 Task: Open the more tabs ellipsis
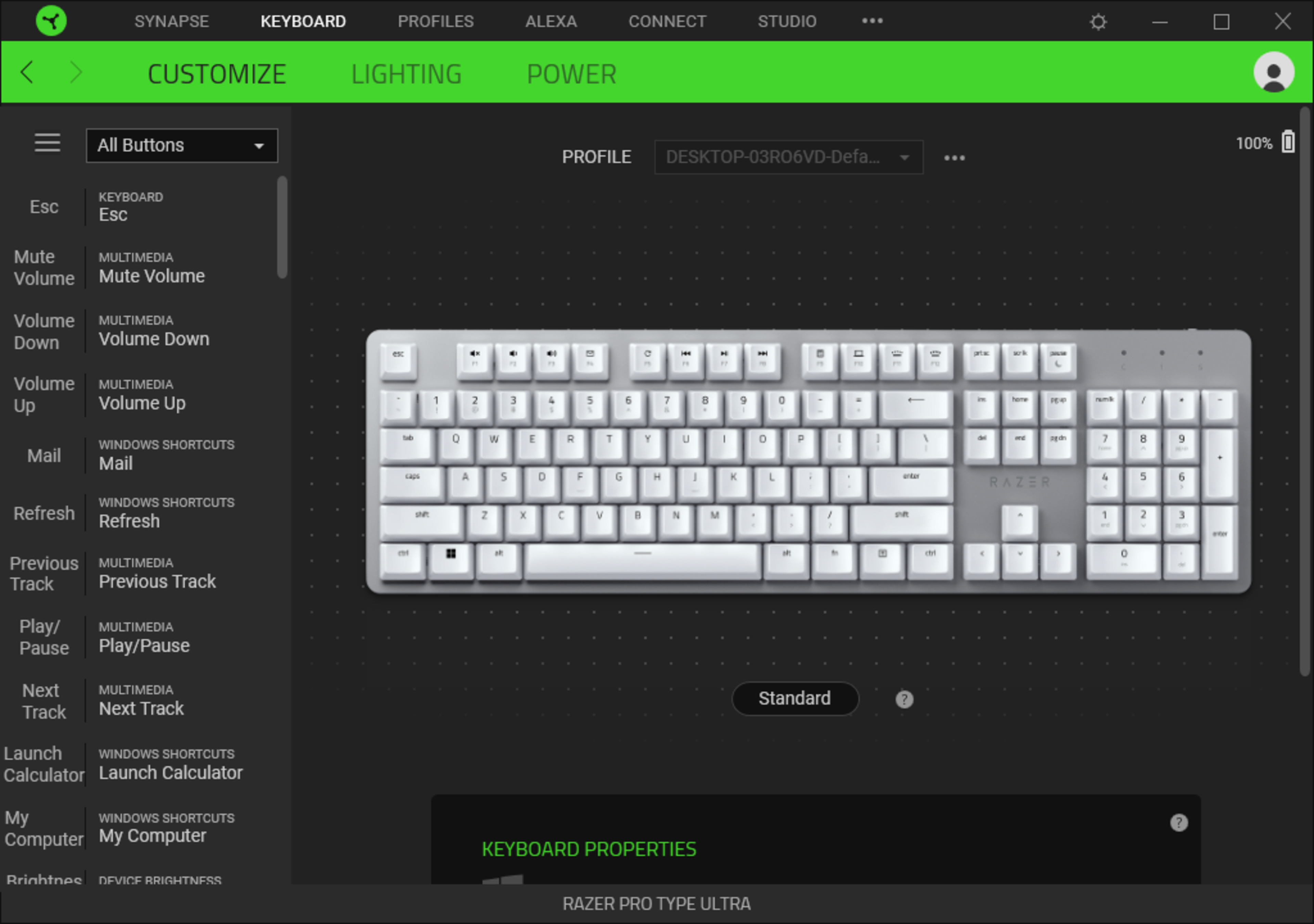tap(872, 21)
